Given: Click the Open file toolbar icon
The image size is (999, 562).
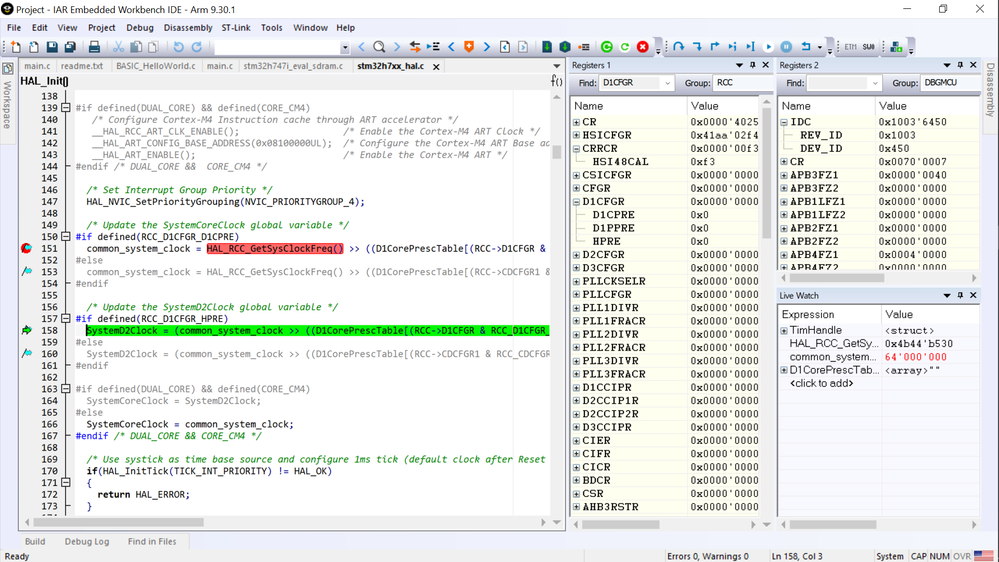Looking at the screenshot, I should (34, 47).
